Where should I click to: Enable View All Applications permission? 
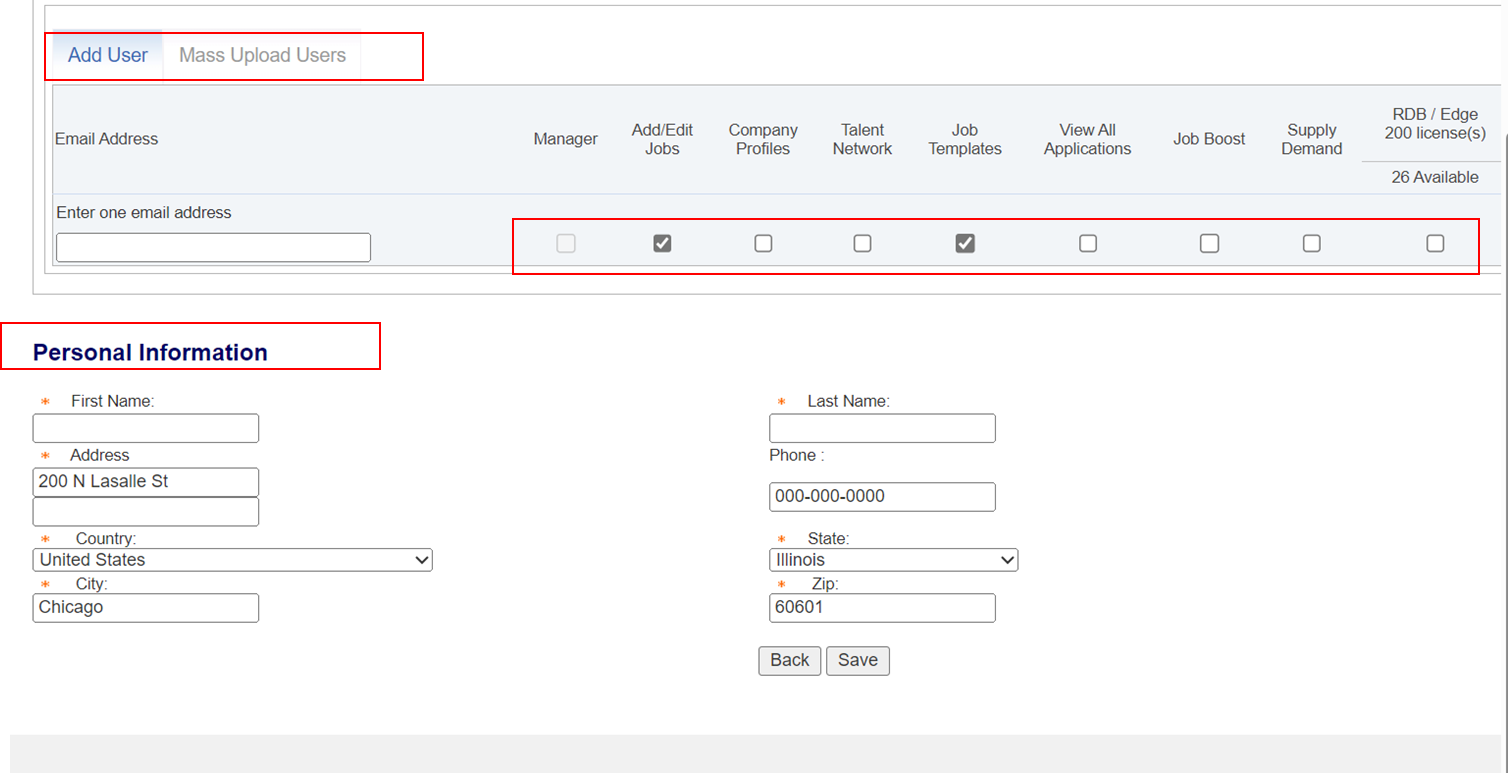coord(1088,243)
